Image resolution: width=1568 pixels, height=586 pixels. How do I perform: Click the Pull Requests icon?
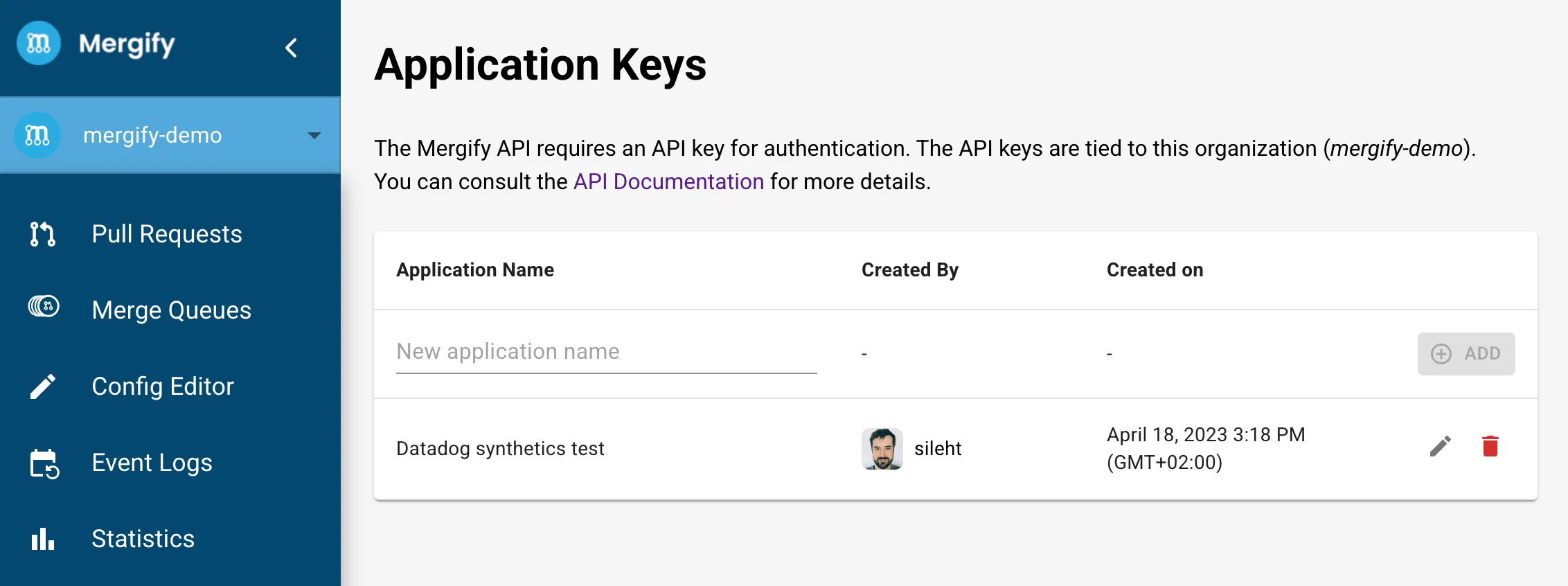pyautogui.click(x=42, y=234)
